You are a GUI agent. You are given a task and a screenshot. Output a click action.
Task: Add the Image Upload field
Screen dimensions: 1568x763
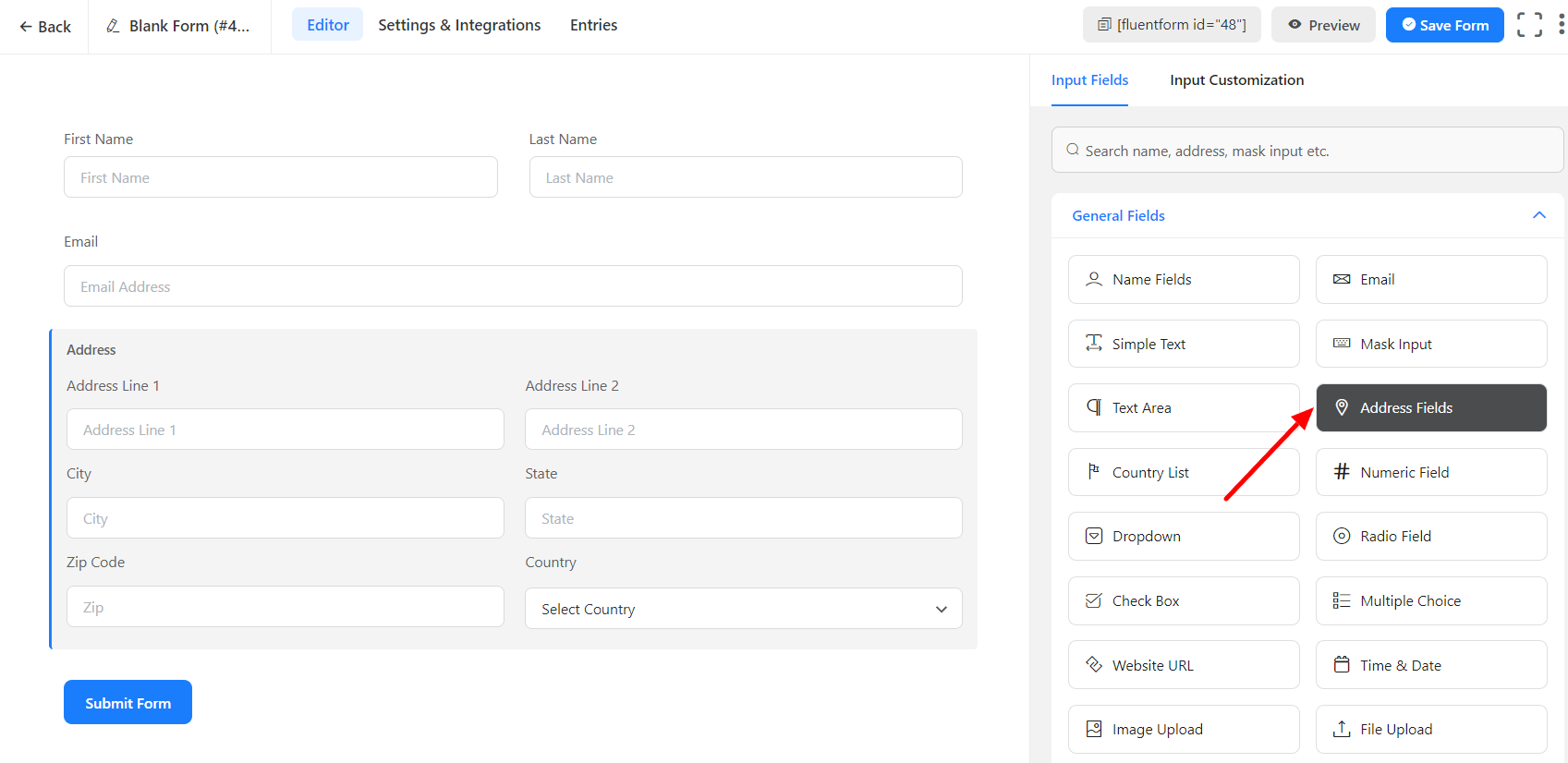(1183, 729)
